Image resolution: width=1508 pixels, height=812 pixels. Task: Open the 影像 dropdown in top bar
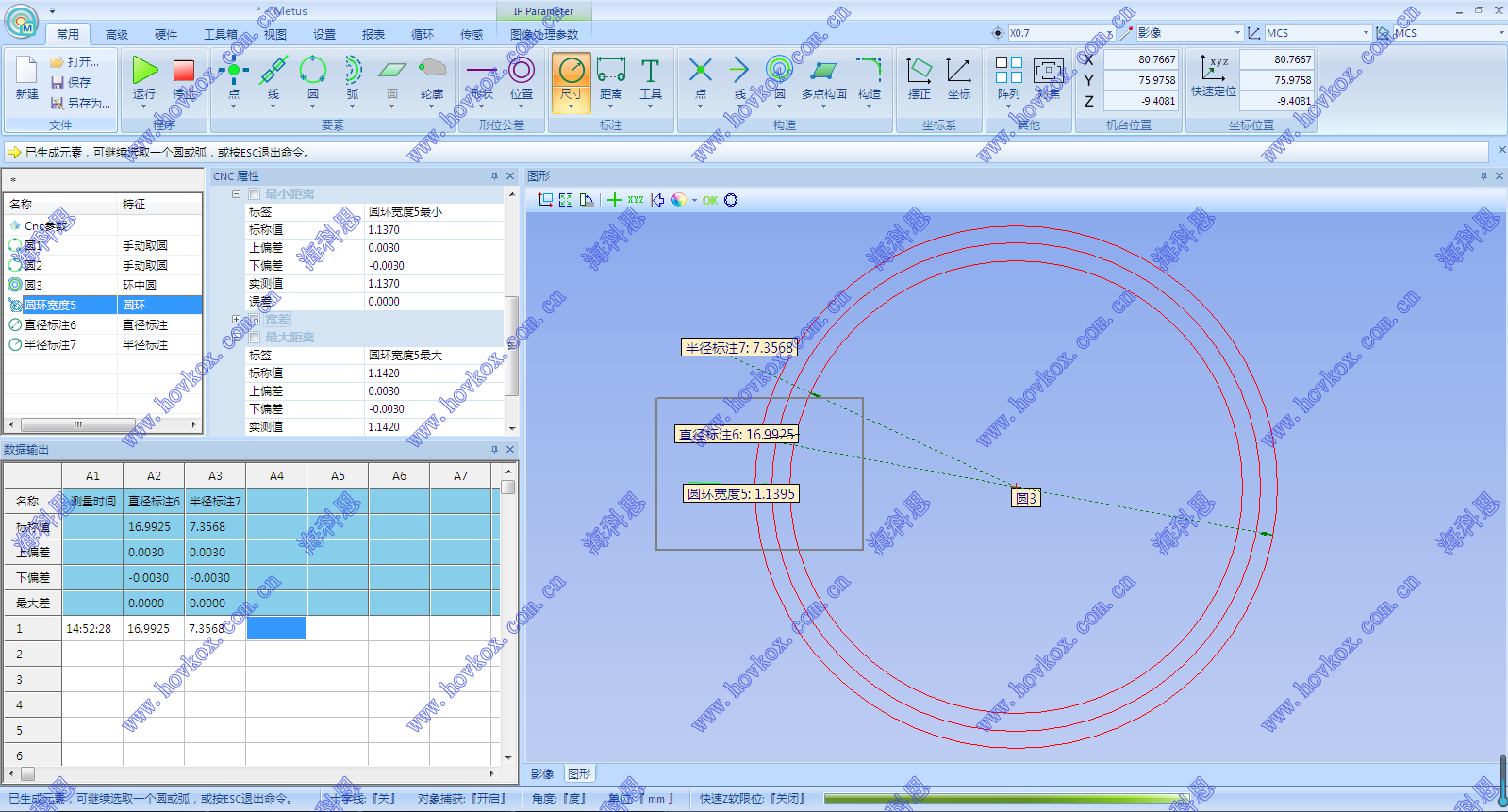[1237, 33]
